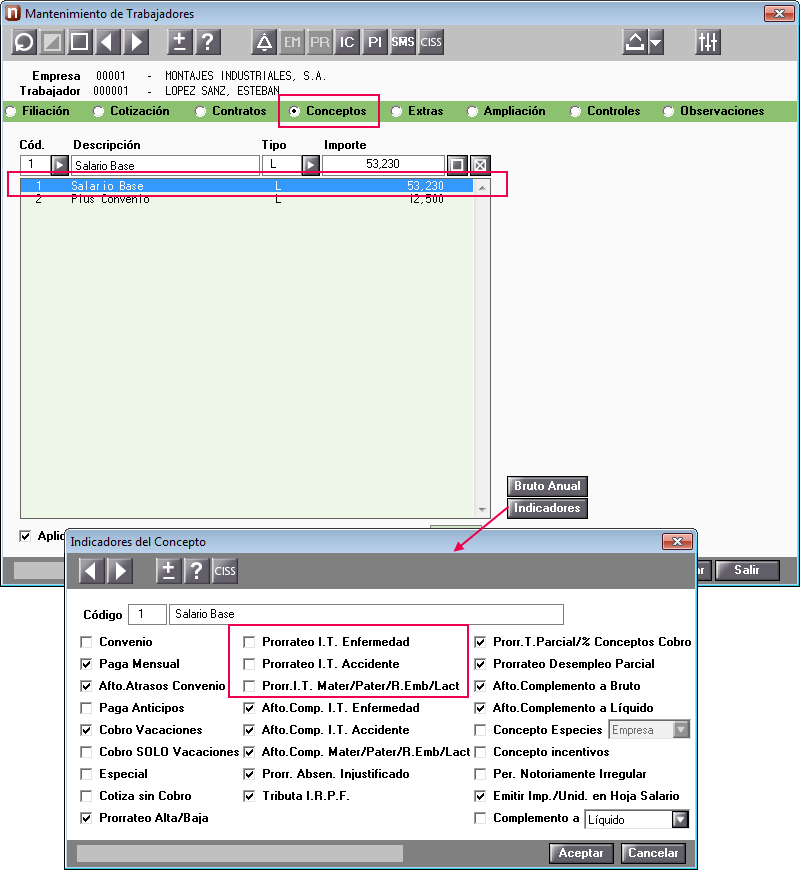Click the refresh icon in main toolbar

coord(24,42)
